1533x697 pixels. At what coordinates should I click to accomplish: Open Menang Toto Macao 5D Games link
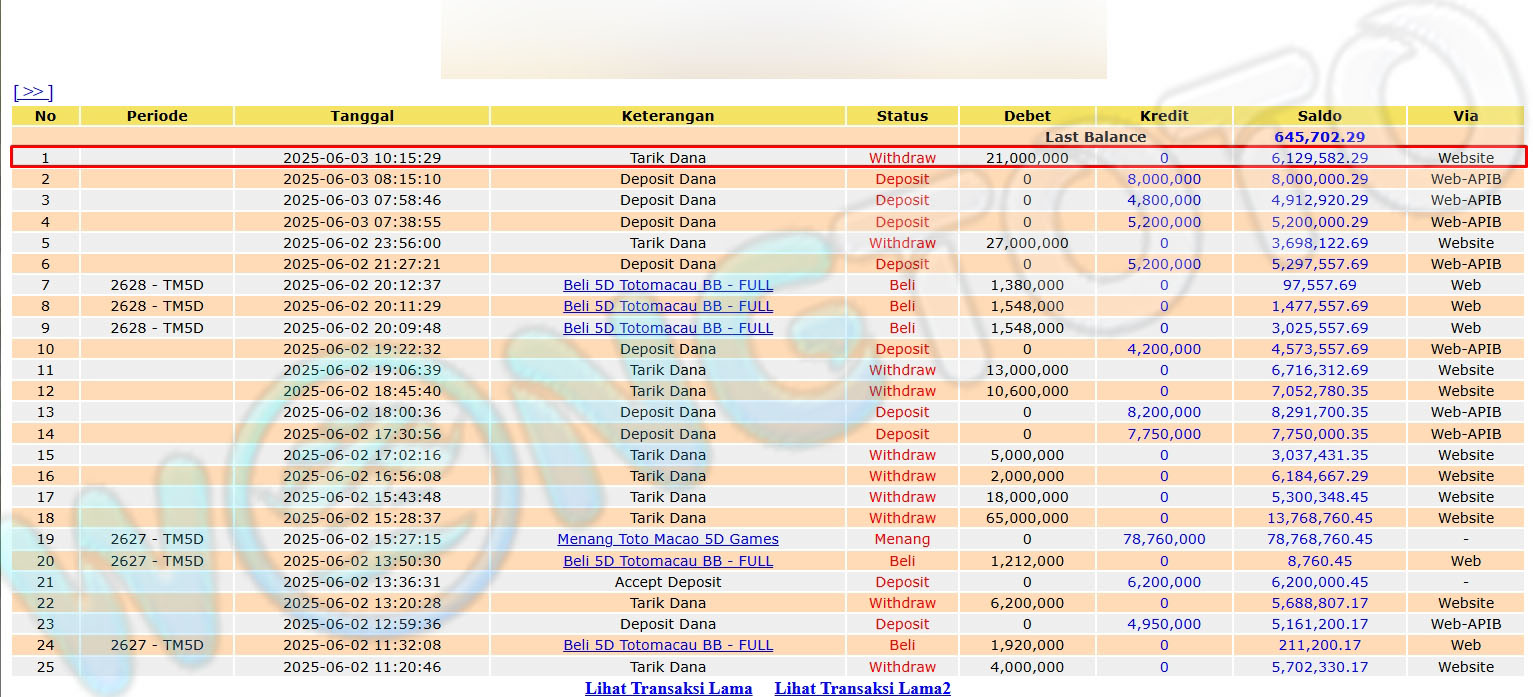click(668, 539)
